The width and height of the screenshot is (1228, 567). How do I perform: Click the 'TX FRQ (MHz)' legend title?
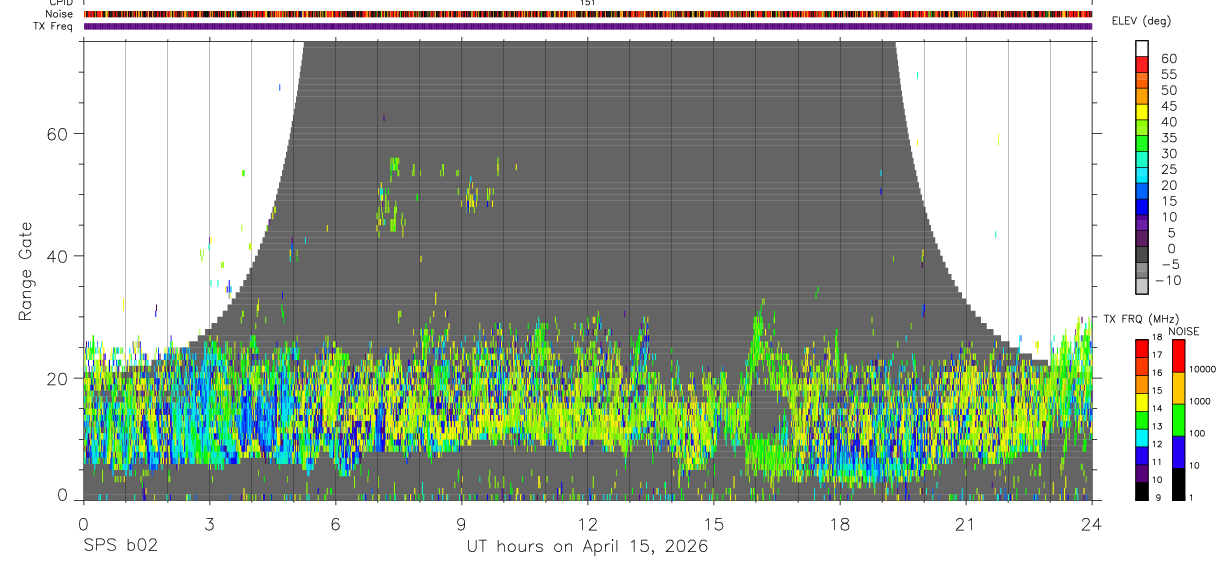(1141, 319)
